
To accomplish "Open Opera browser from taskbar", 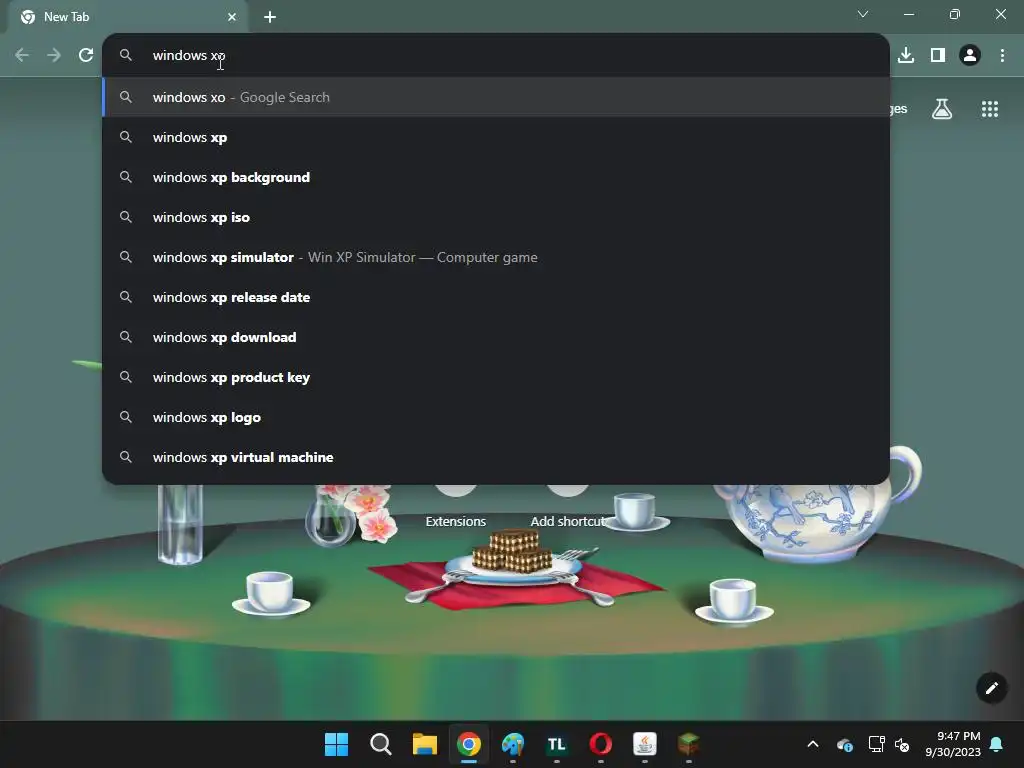I will 601,744.
